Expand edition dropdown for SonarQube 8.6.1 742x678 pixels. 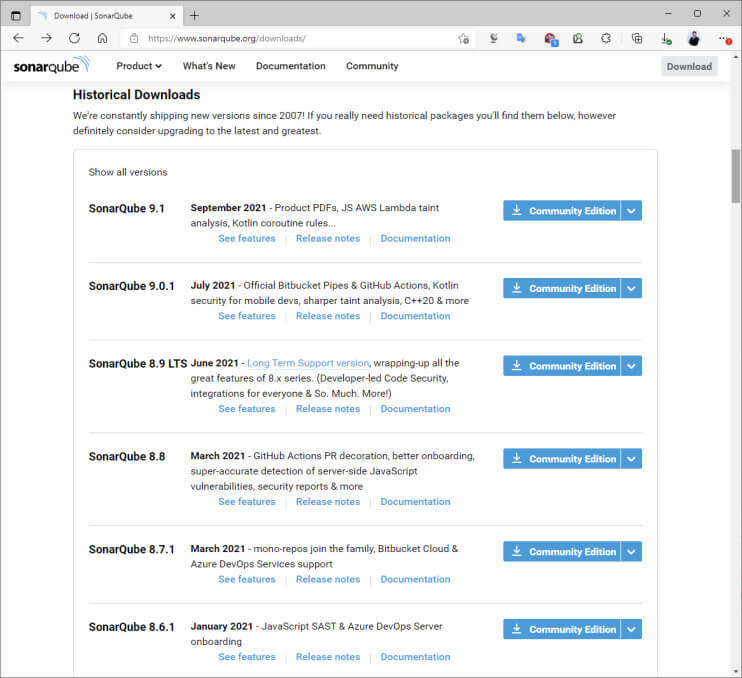pos(631,629)
